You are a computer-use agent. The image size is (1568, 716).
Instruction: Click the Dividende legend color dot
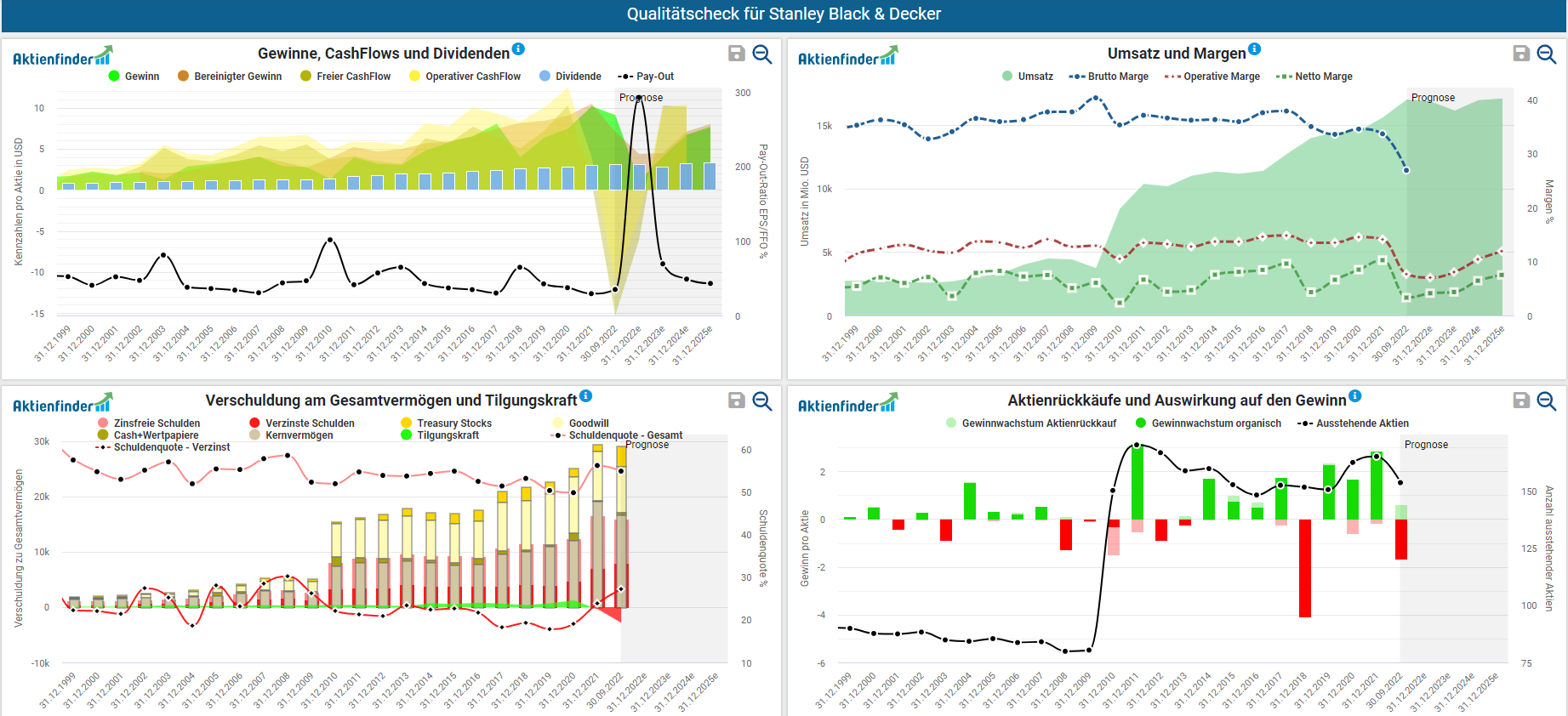545,76
